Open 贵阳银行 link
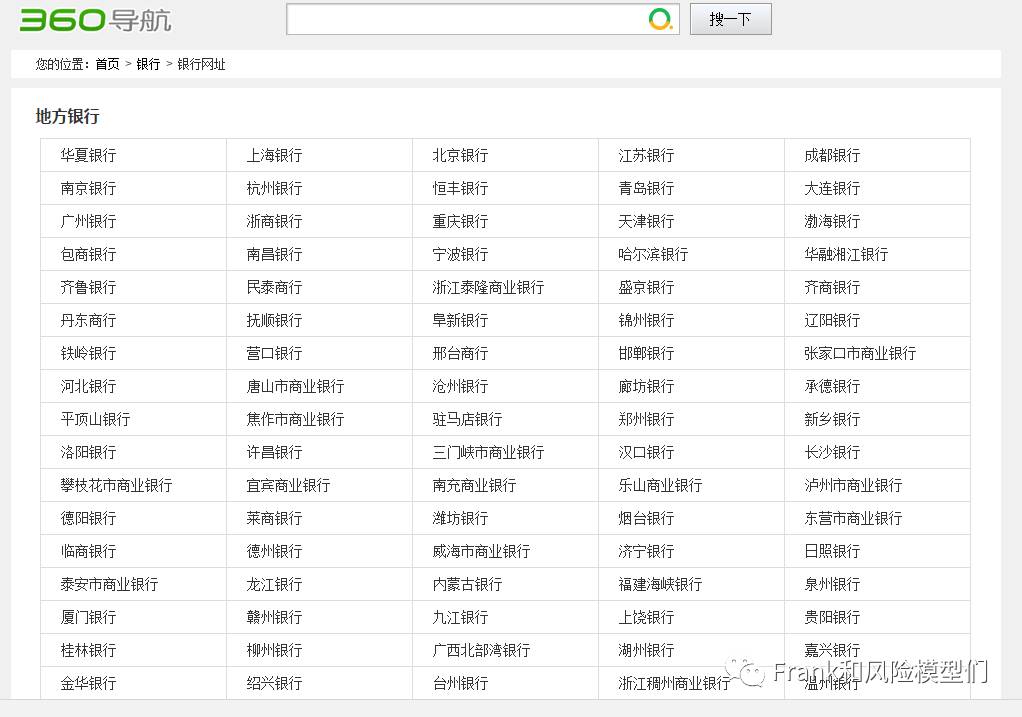Image resolution: width=1022 pixels, height=717 pixels. (832, 617)
